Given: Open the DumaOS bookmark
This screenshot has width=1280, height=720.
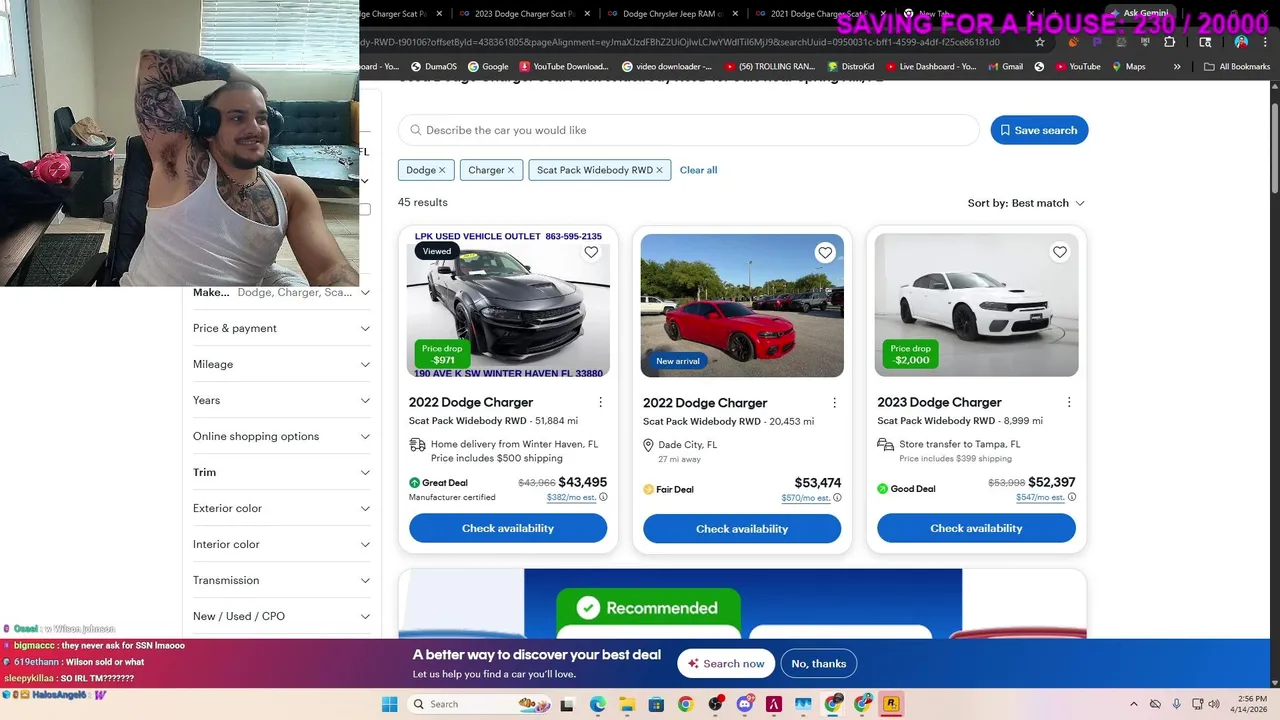Looking at the screenshot, I should pos(433,67).
